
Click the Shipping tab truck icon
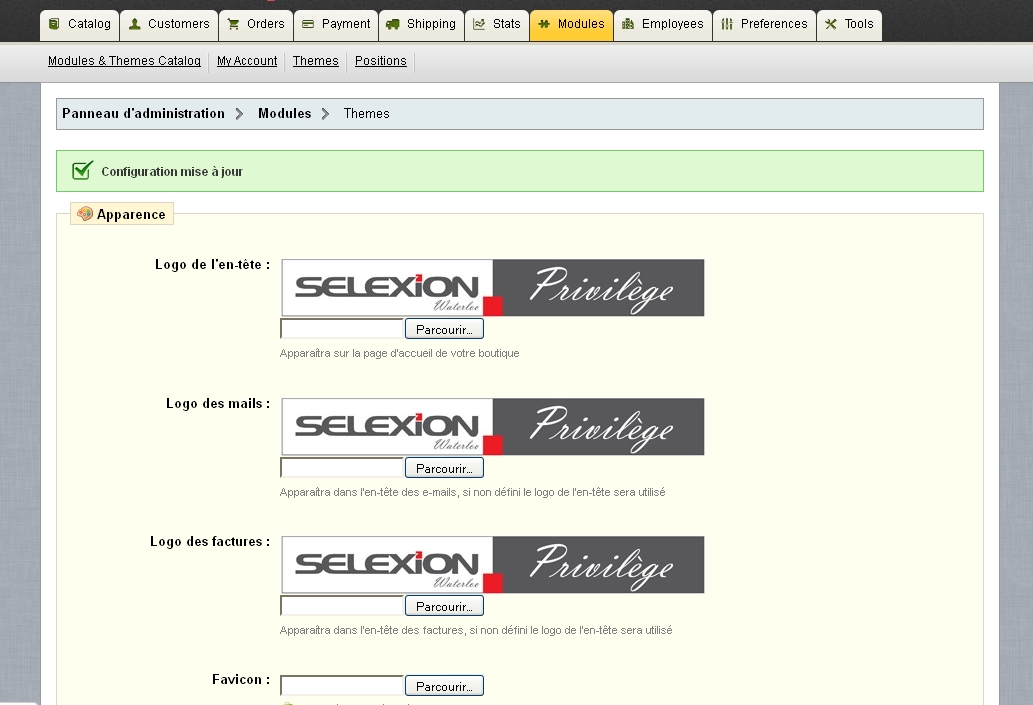393,24
